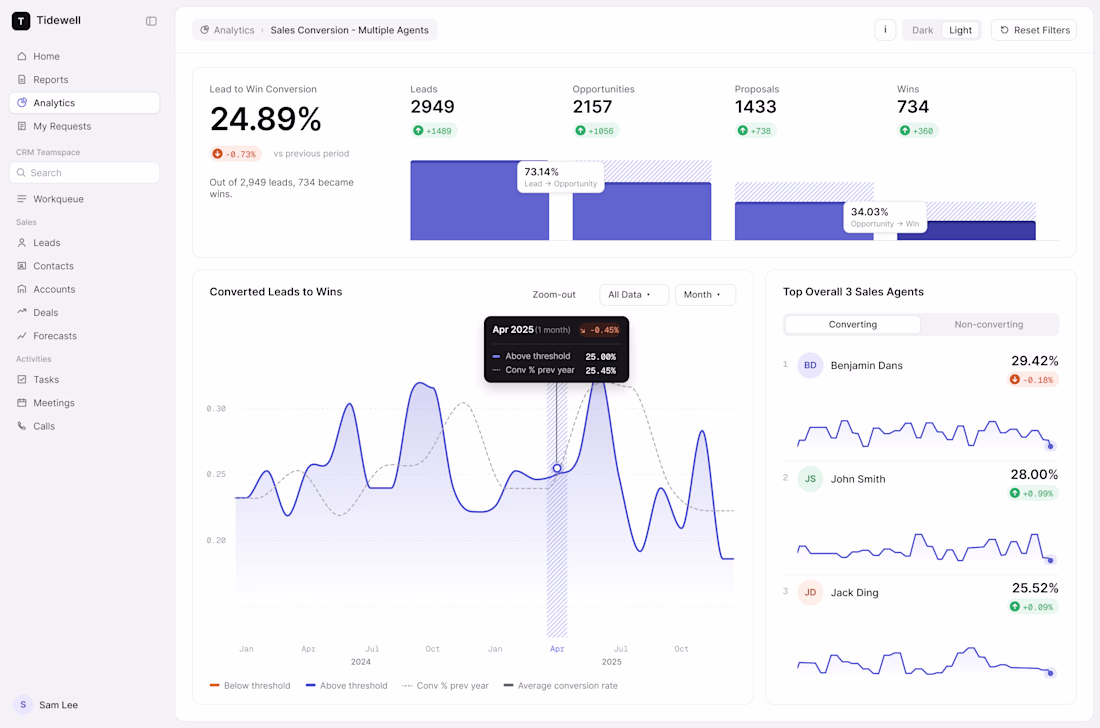Open Forecasts chart icon in sidebar

pos(22,336)
